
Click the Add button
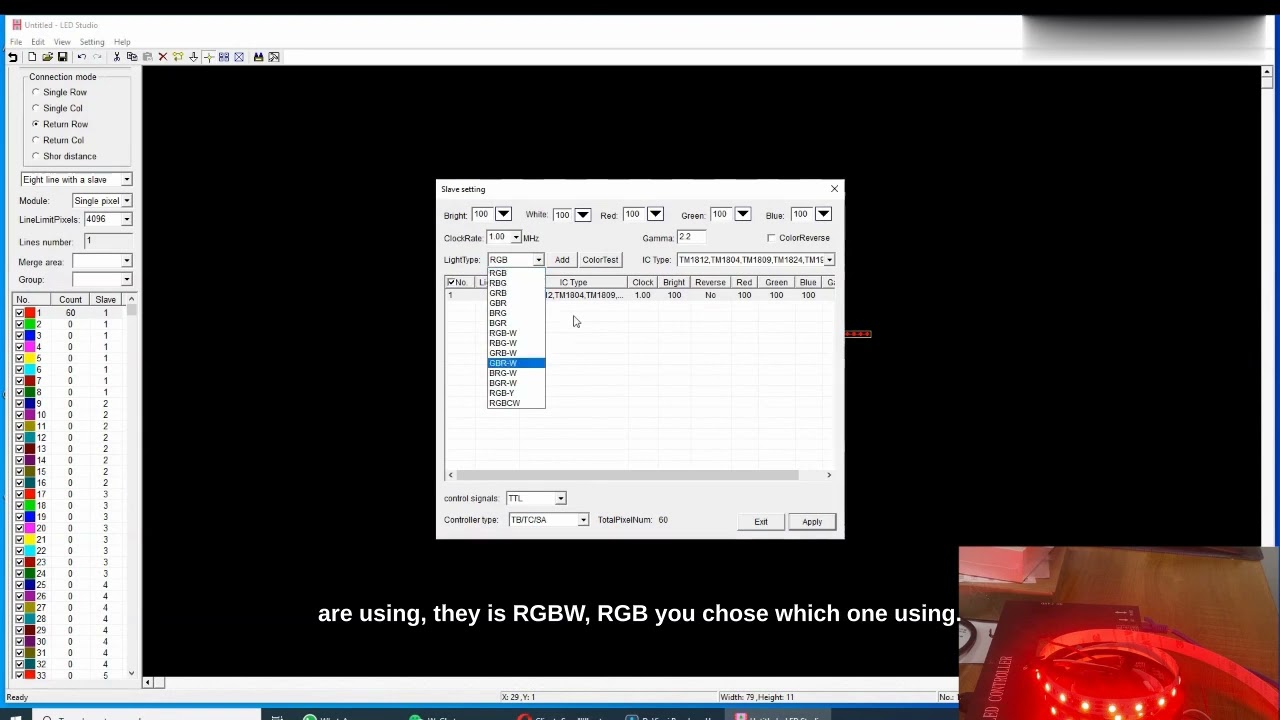click(x=562, y=260)
